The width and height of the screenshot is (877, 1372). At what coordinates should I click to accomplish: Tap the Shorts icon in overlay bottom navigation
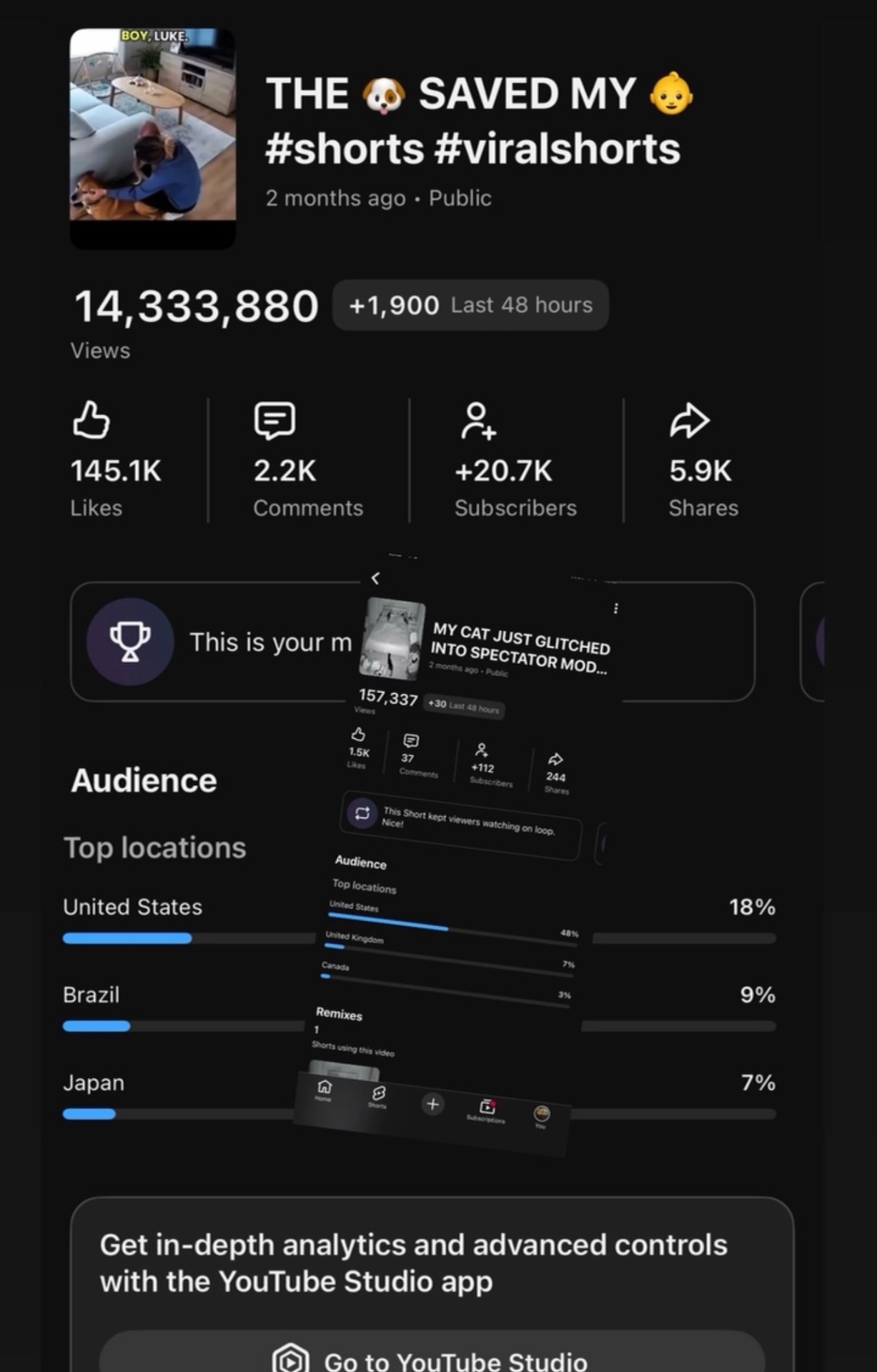click(379, 1093)
